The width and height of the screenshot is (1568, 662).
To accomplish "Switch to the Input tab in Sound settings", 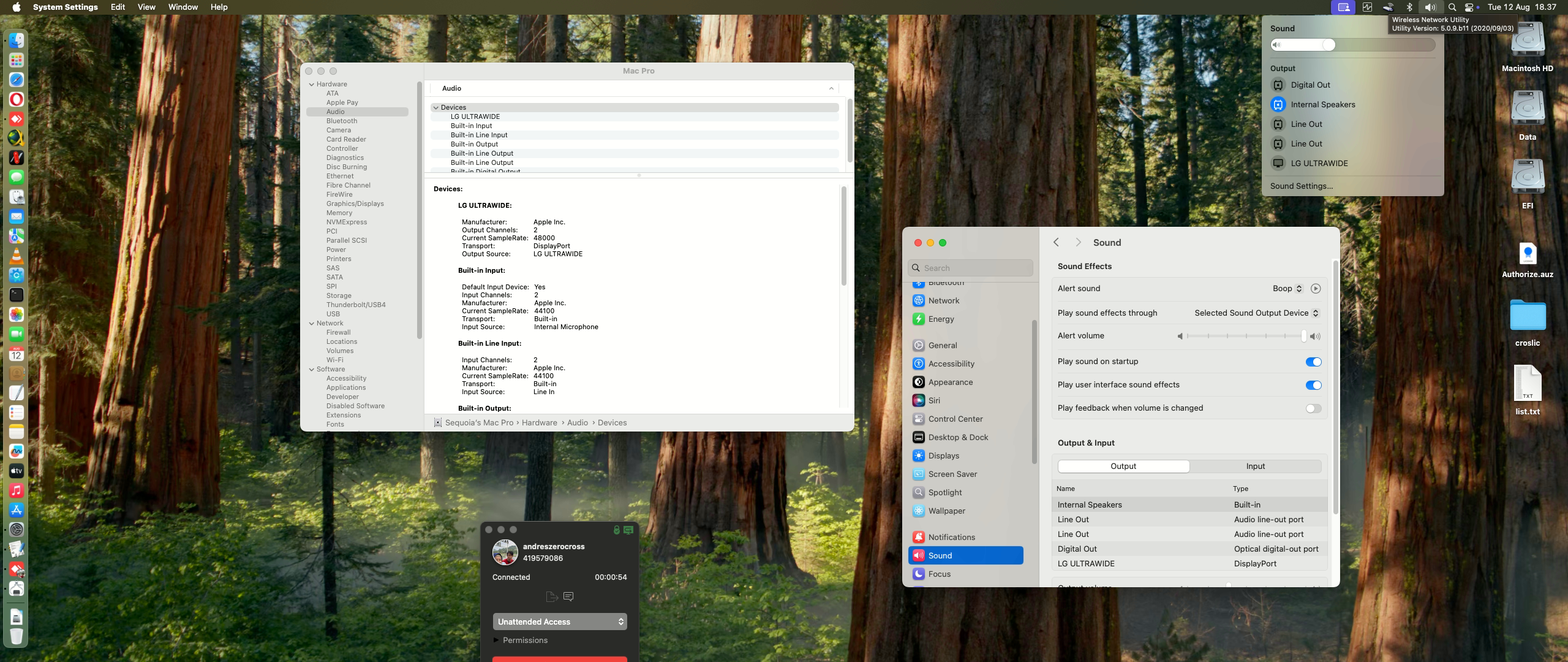I will pos(1256,466).
